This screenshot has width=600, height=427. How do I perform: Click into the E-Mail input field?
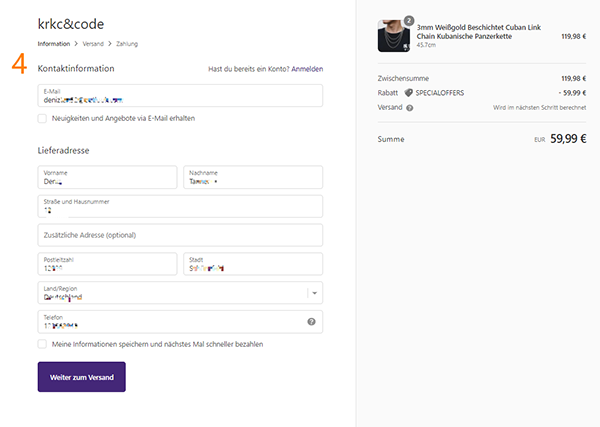(x=180, y=96)
